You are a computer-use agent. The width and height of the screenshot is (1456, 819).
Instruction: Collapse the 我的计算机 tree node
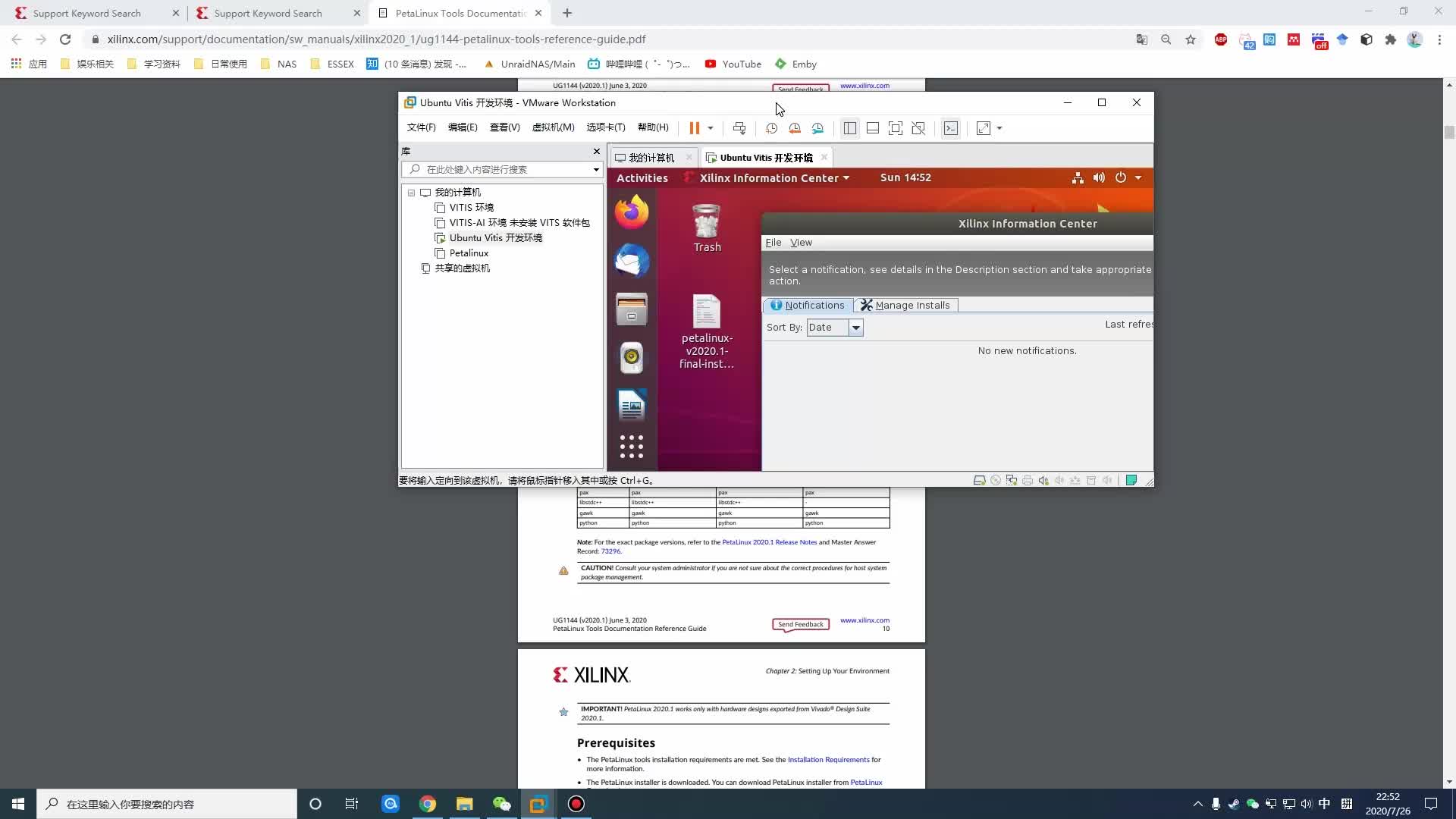412,193
